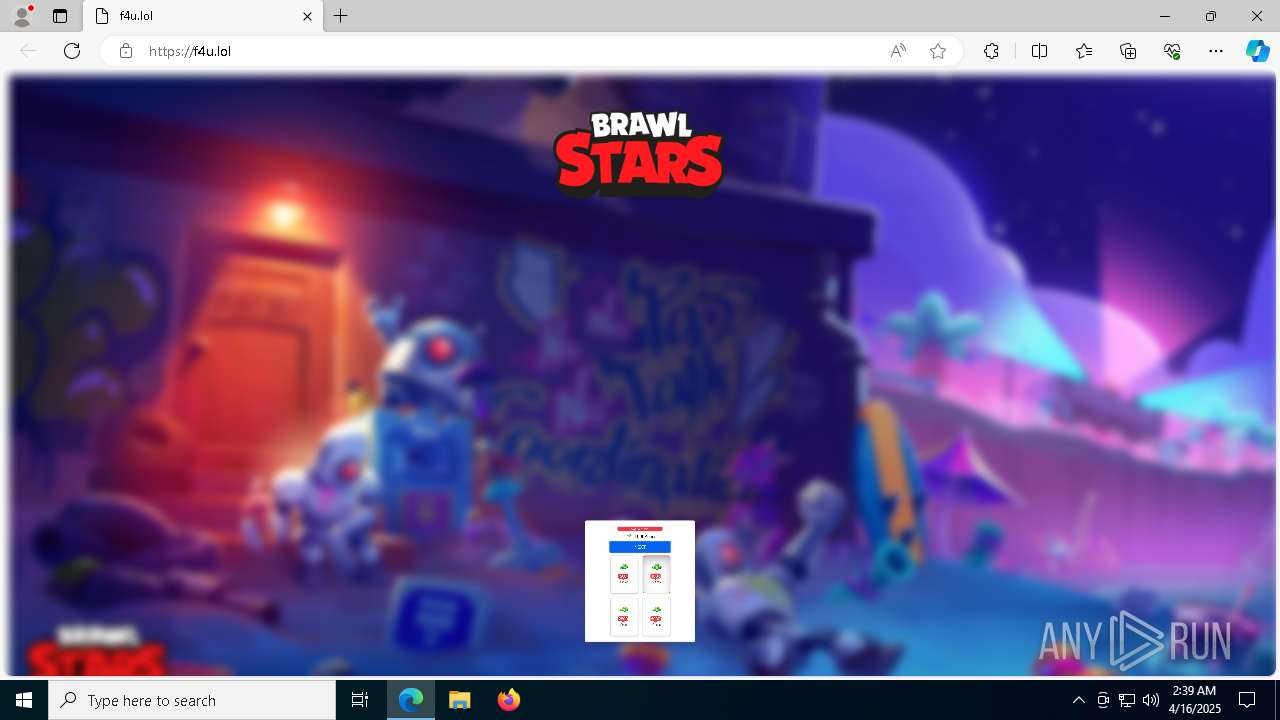View site information lock icon
The image size is (1280, 720).
[x=126, y=51]
